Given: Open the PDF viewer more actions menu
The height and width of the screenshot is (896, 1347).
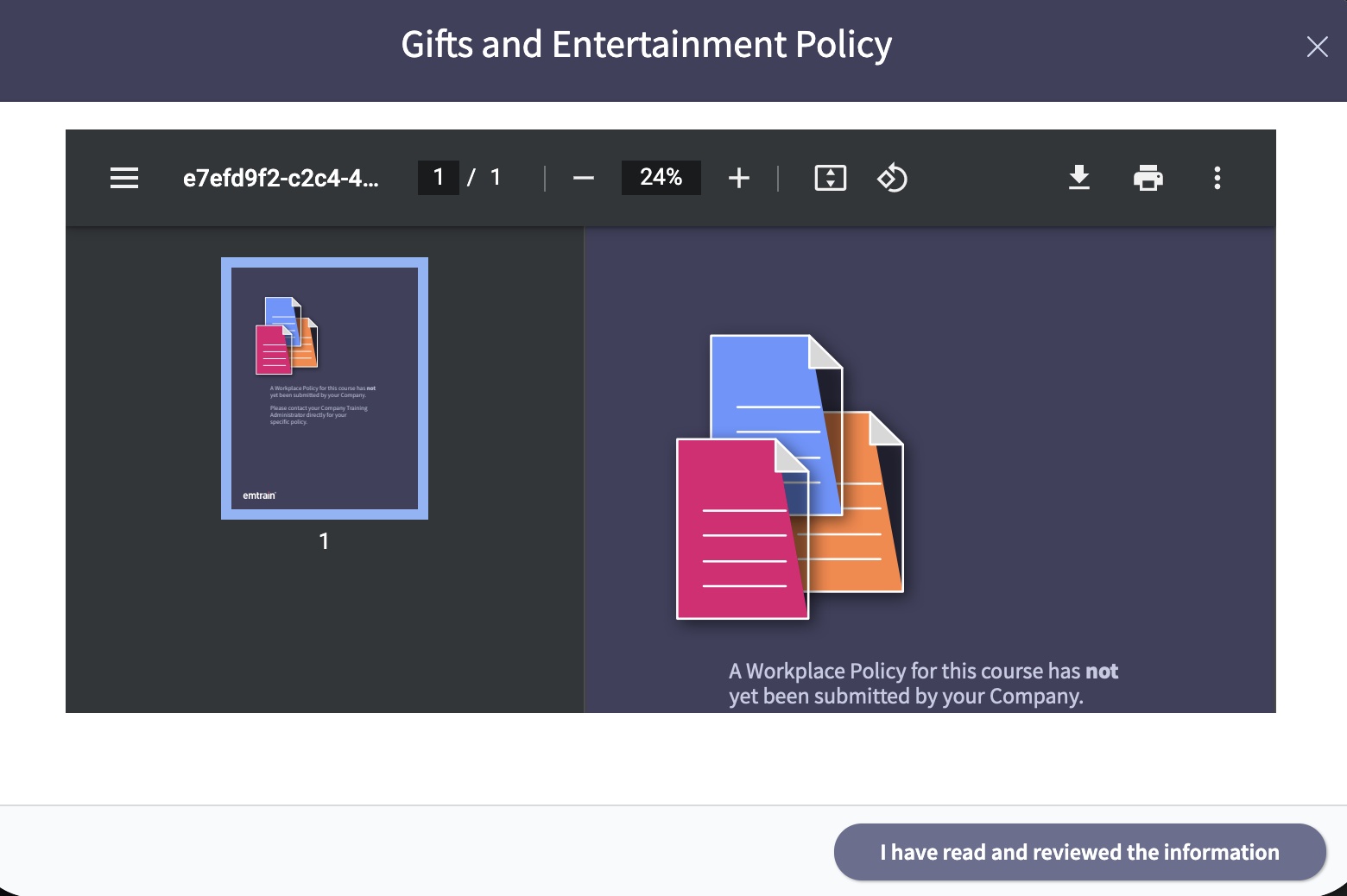Looking at the screenshot, I should (x=1217, y=178).
